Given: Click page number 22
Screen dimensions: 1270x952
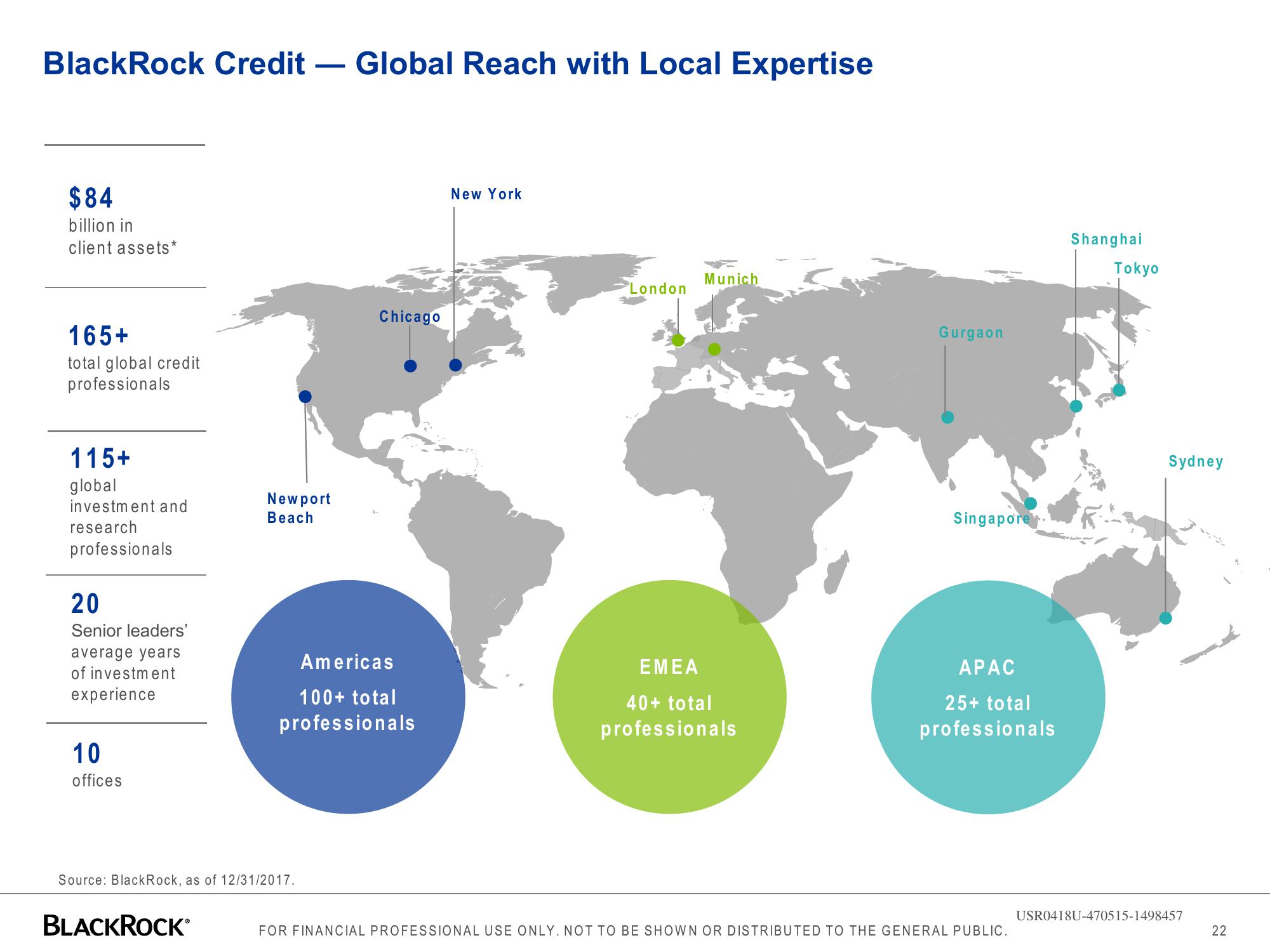Looking at the screenshot, I should click(x=1219, y=931).
